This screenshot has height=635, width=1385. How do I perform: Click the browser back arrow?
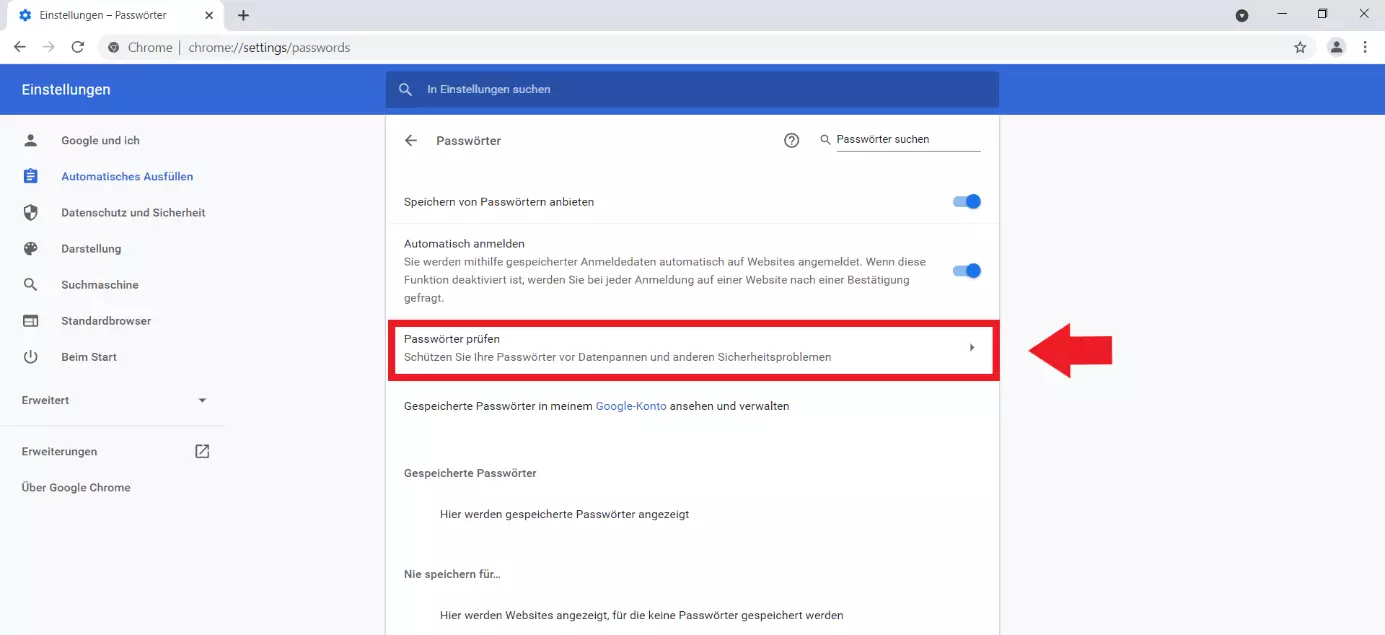tap(20, 47)
